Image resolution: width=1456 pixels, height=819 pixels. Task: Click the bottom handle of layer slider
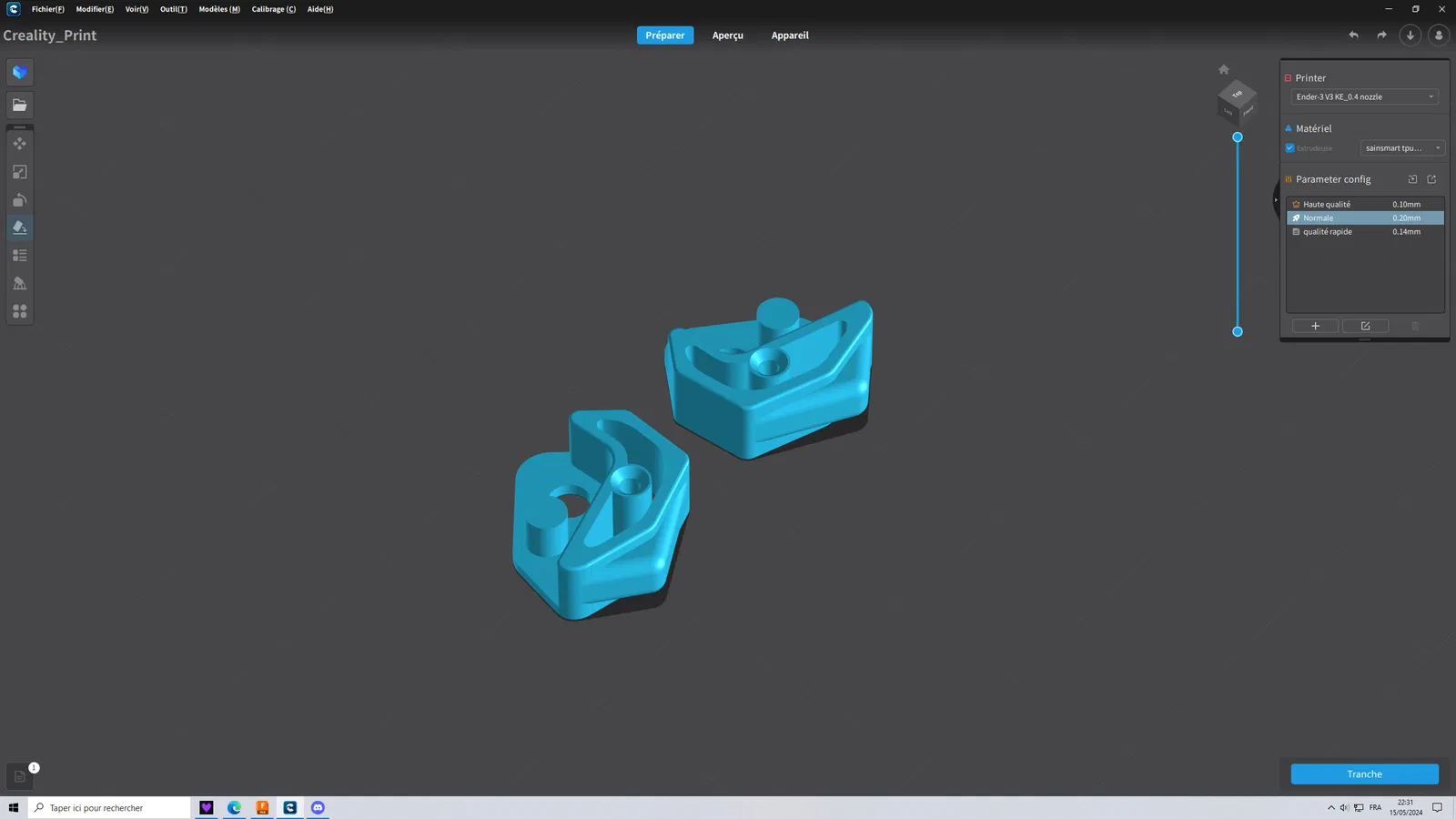click(1238, 332)
